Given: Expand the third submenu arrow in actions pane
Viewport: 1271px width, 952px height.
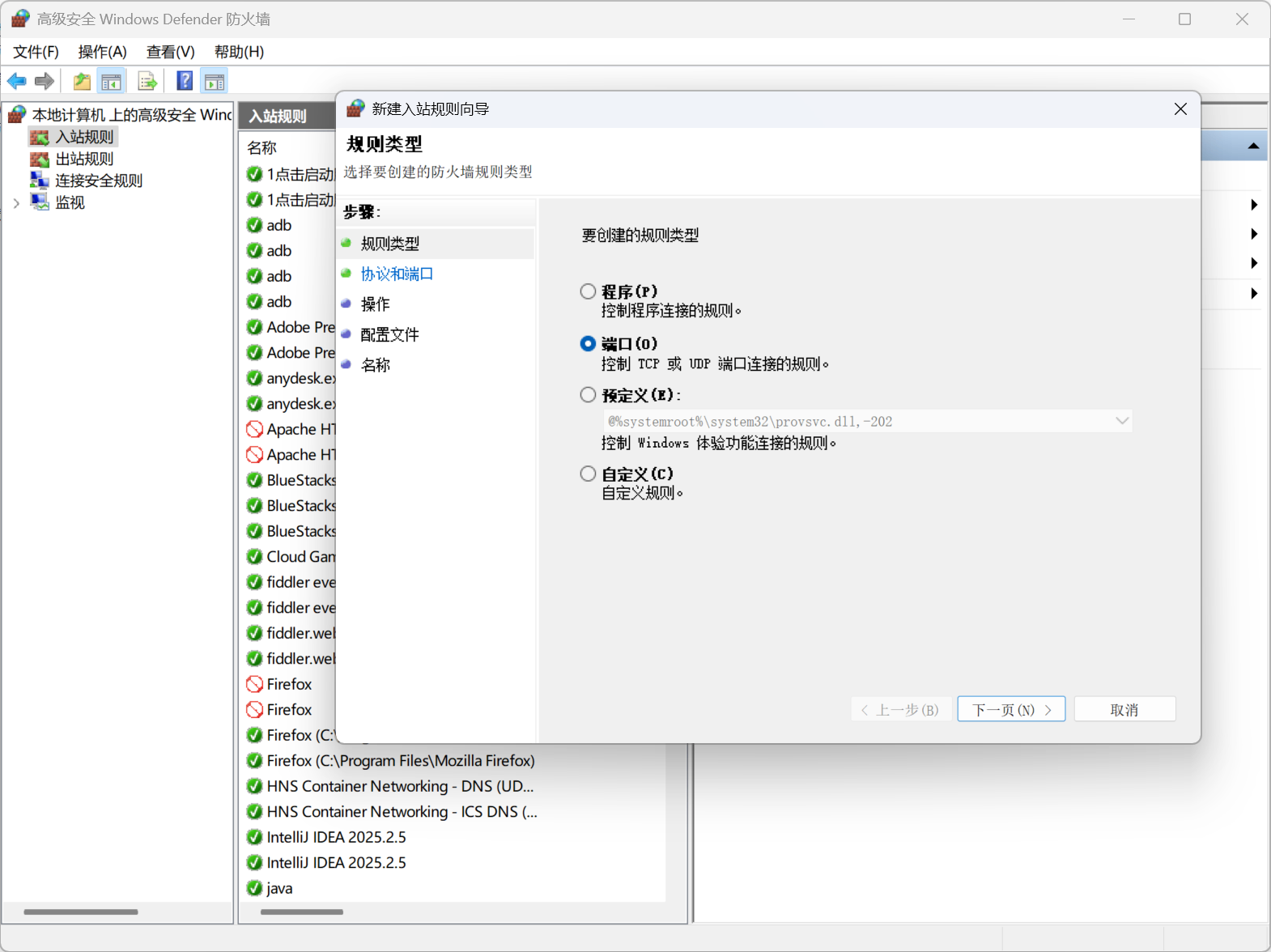Looking at the screenshot, I should tap(1253, 263).
